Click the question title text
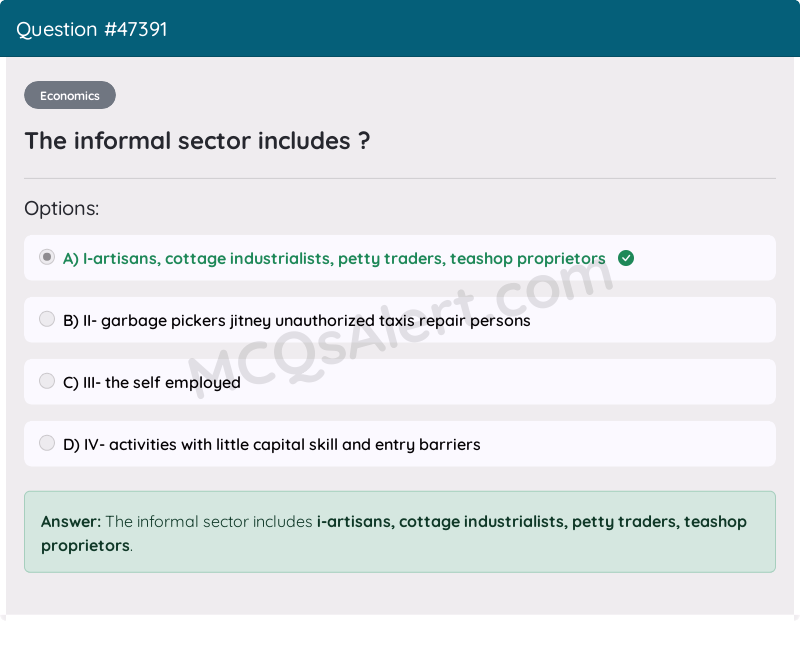 [198, 141]
